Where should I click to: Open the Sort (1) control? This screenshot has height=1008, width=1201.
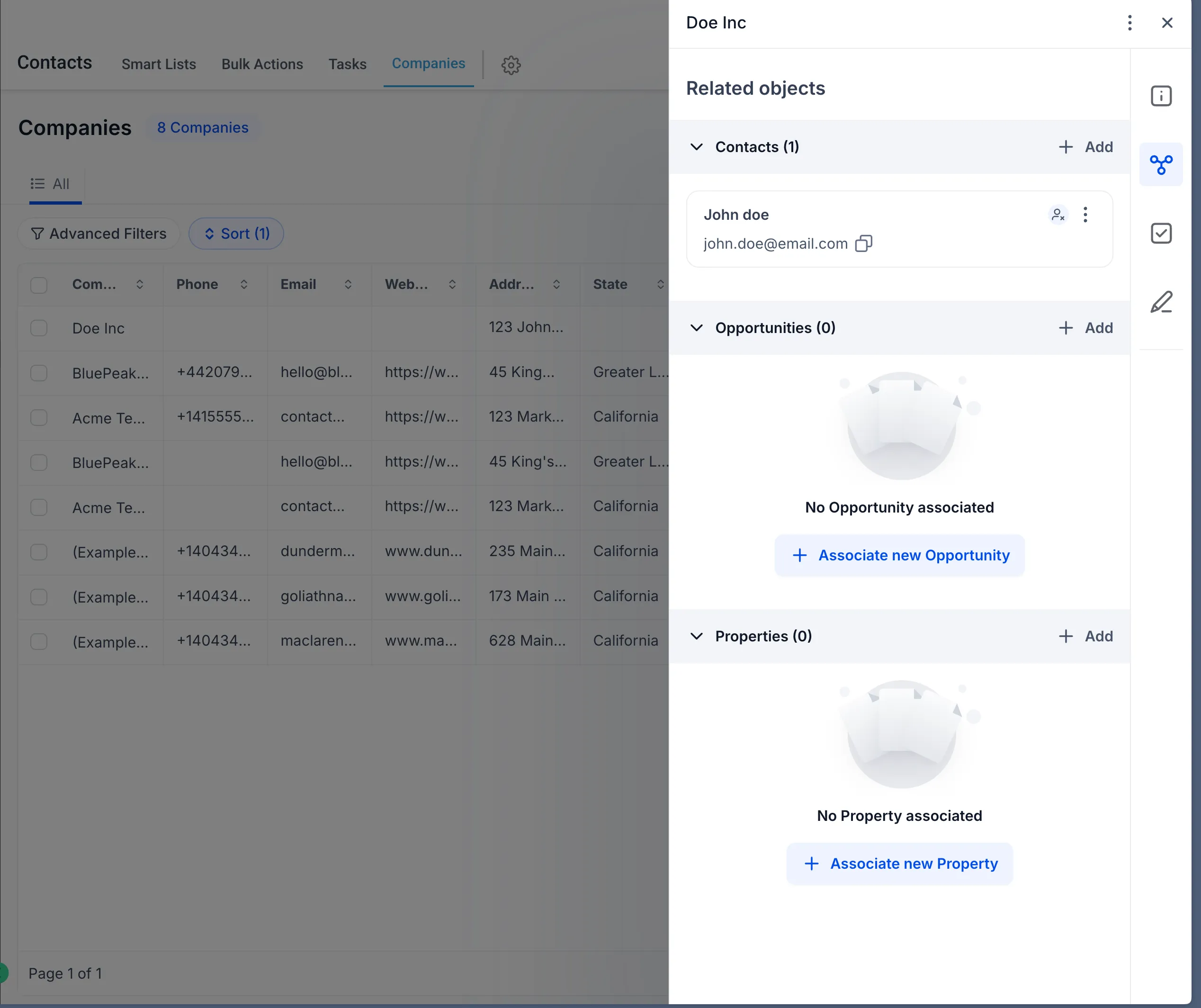(236, 234)
